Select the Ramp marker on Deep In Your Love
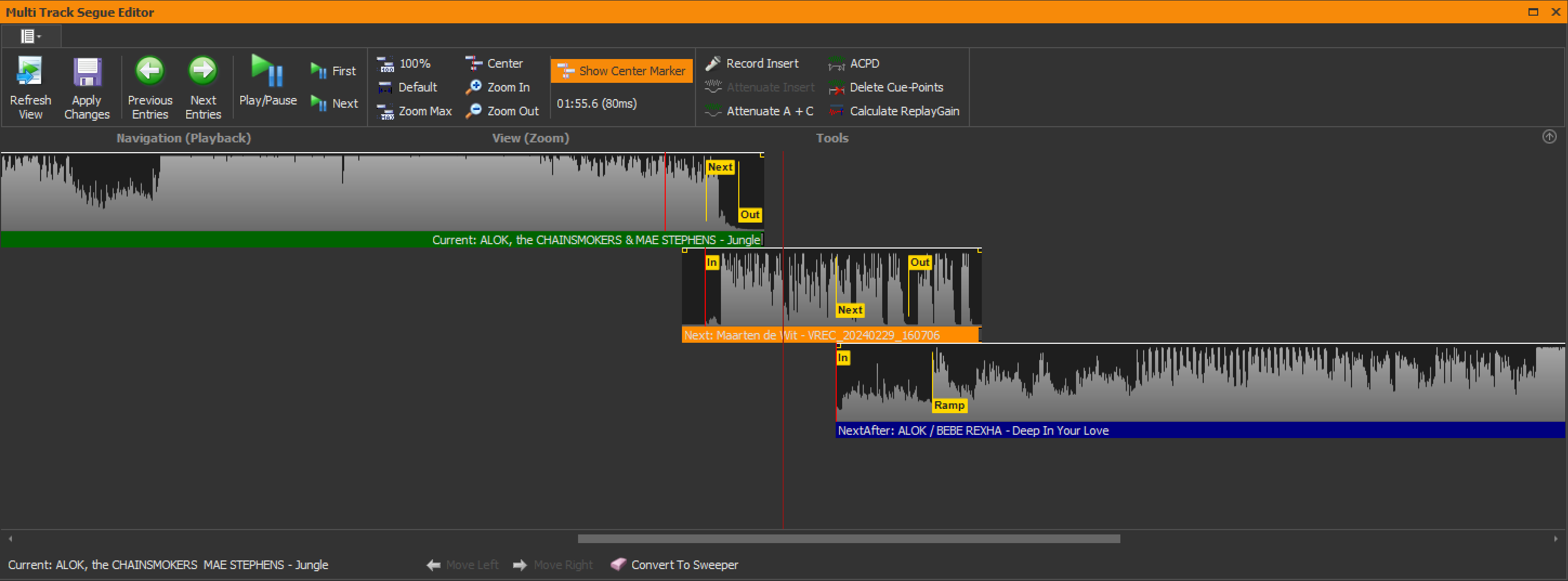The height and width of the screenshot is (581, 1568). tap(949, 405)
